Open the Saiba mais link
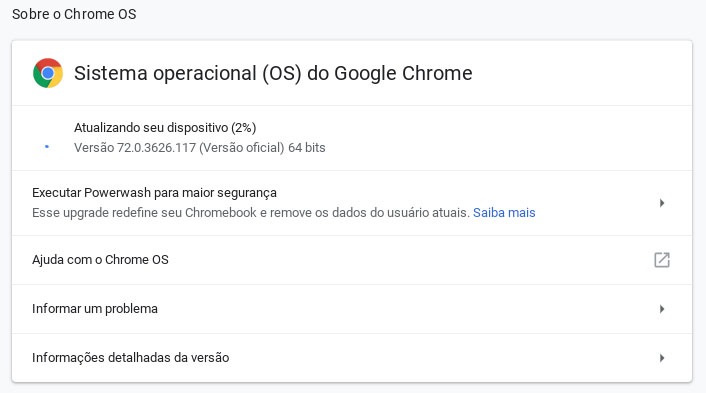Viewport: 706px width, 393px height. pyautogui.click(x=504, y=212)
